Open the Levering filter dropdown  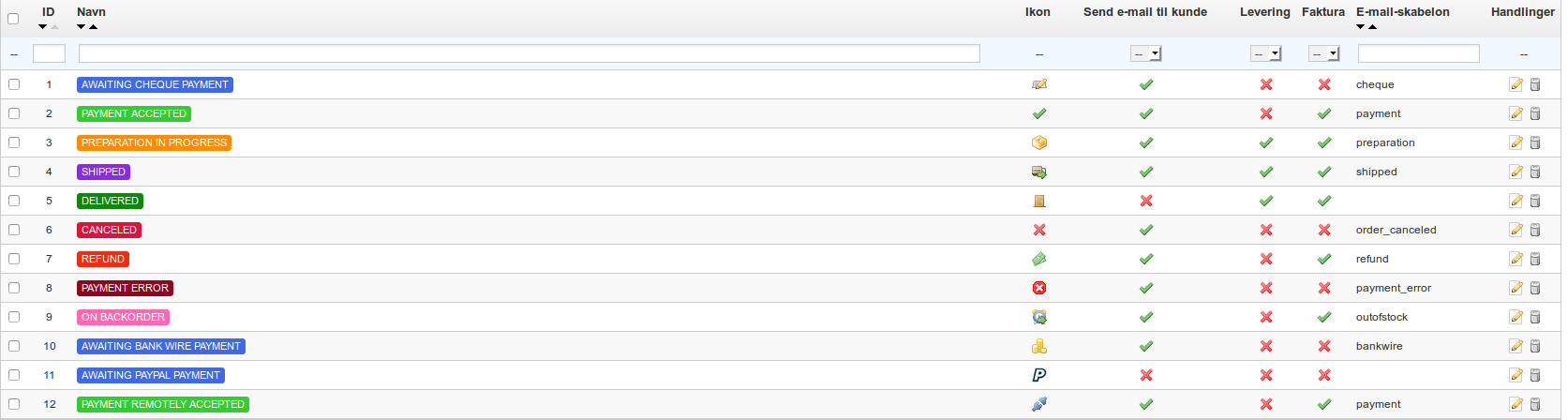tap(1265, 54)
